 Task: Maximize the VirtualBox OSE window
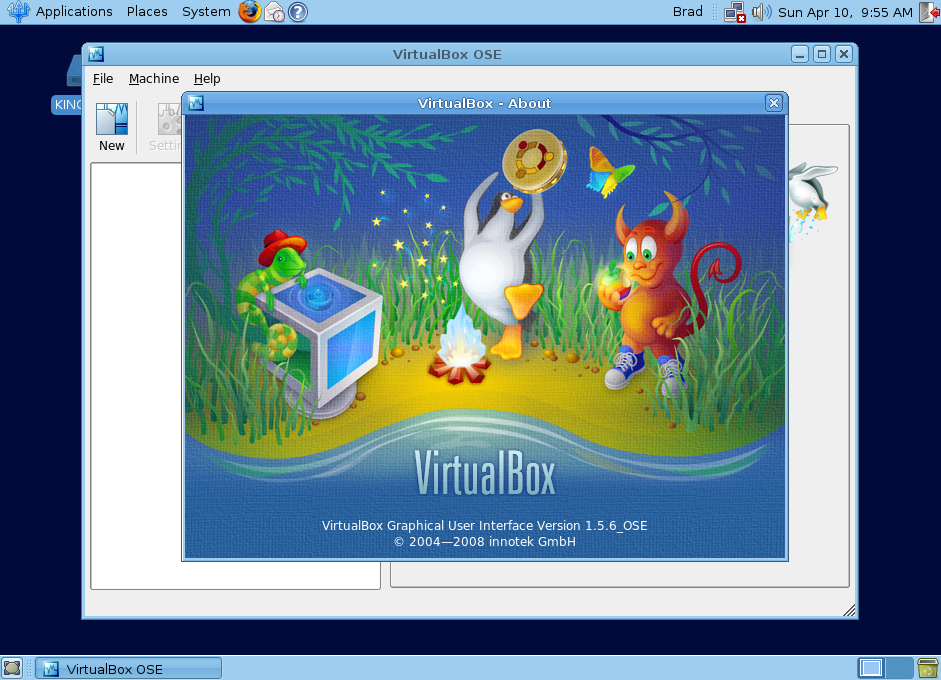point(822,54)
